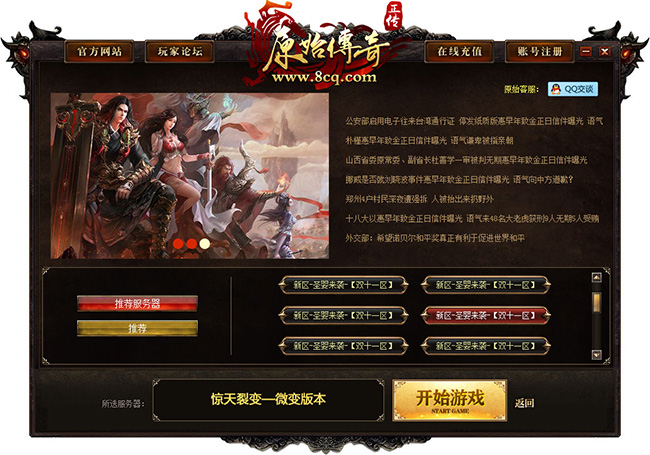Open QQ交谈 customer service chat
Viewport: 650px width, 455px height.
click(x=572, y=89)
